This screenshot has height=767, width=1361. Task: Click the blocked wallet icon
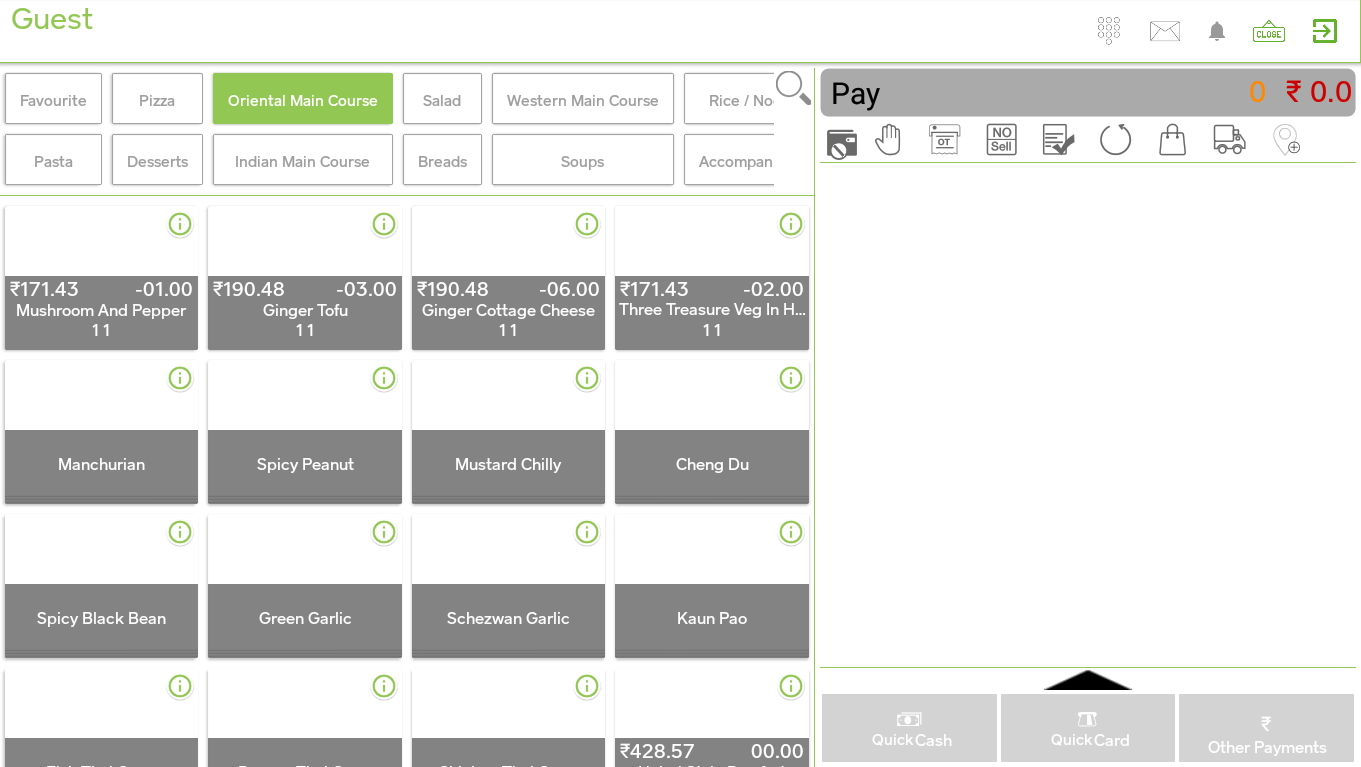tap(842, 142)
